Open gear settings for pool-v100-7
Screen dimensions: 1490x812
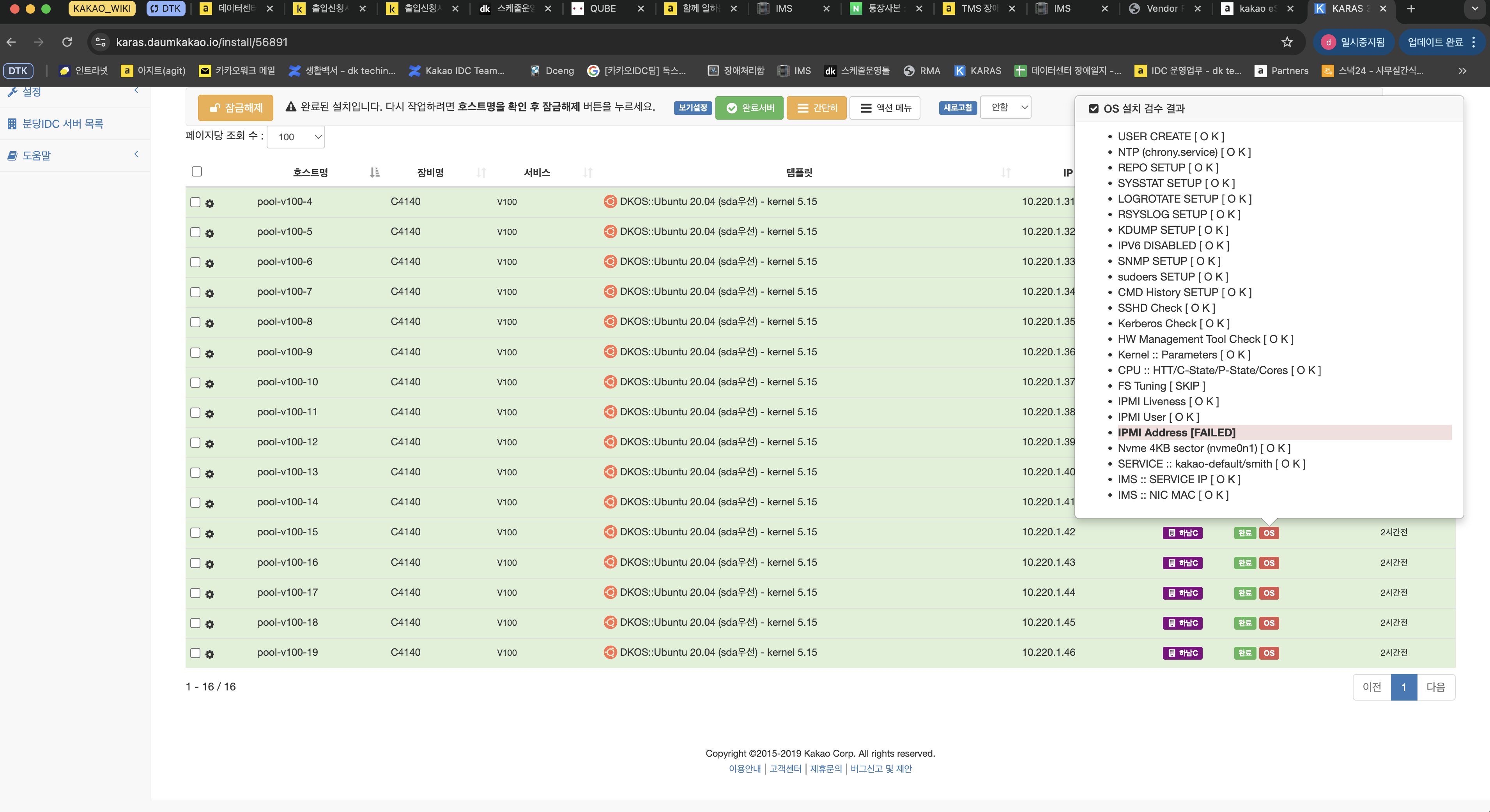pos(209,293)
